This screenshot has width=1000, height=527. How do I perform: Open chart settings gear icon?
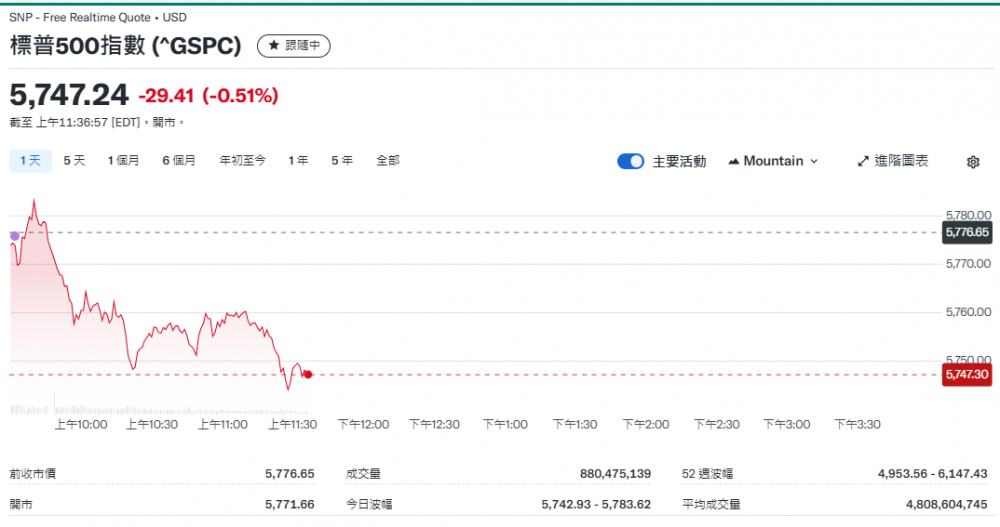[x=973, y=162]
